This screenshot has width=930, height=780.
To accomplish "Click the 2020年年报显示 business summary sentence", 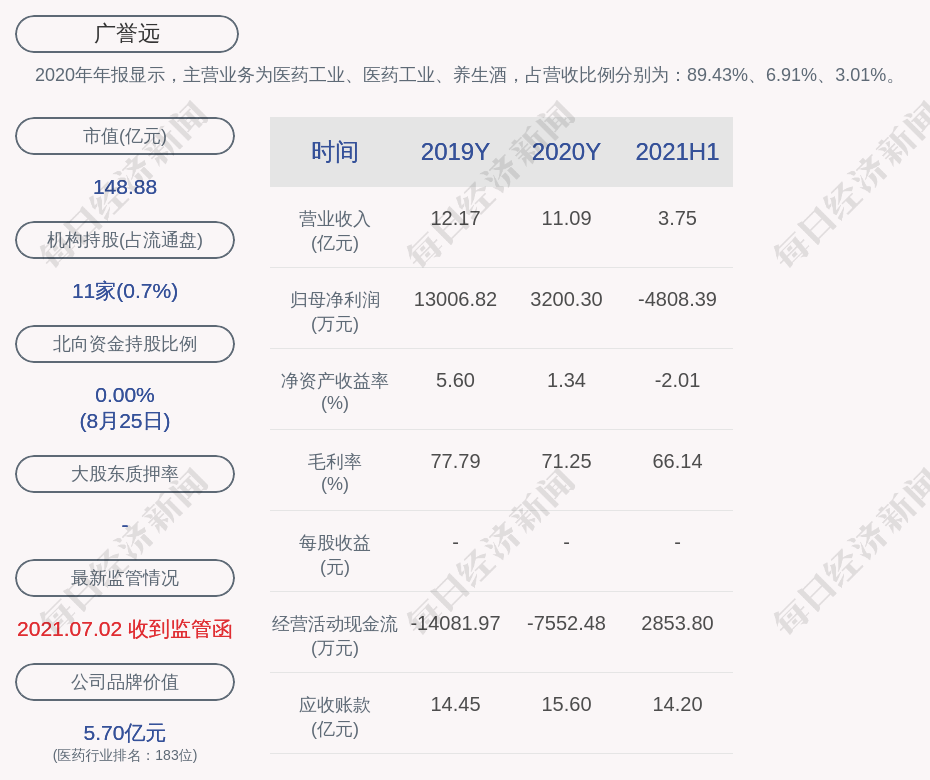I will 468,75.
